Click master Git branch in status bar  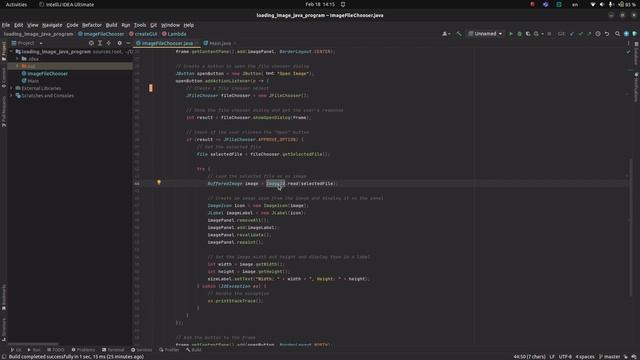[609, 356]
